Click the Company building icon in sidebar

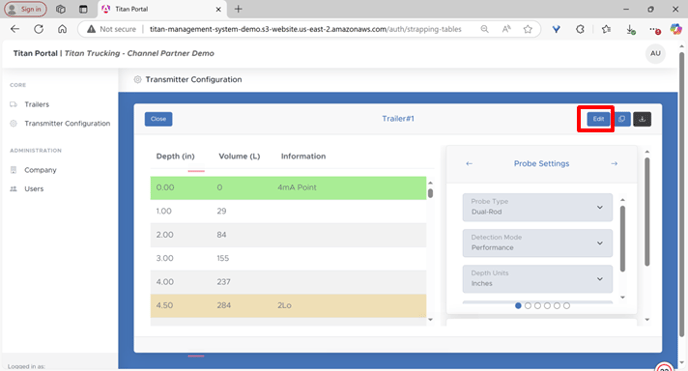14,170
